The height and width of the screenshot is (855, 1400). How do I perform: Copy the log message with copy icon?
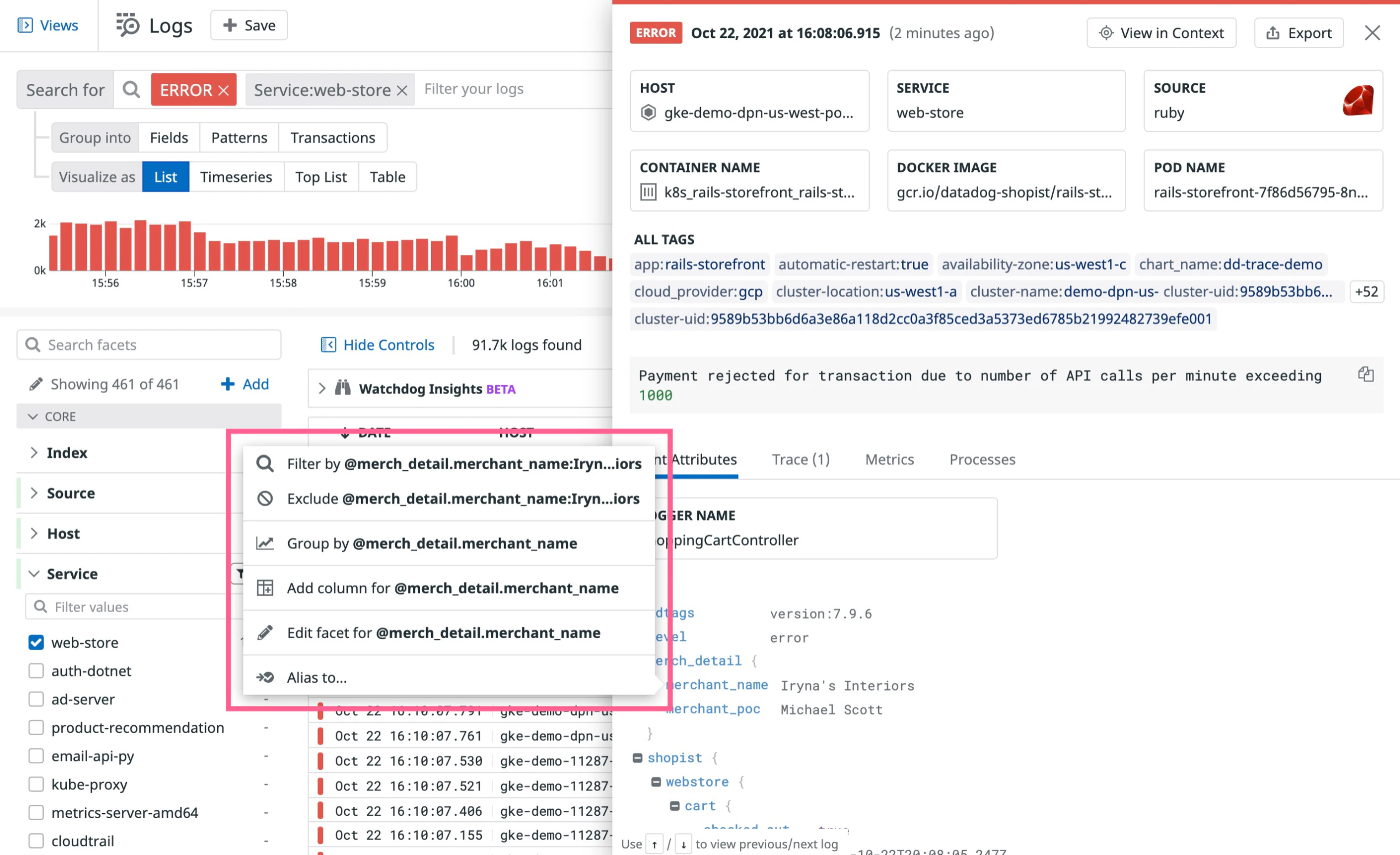click(1366, 374)
